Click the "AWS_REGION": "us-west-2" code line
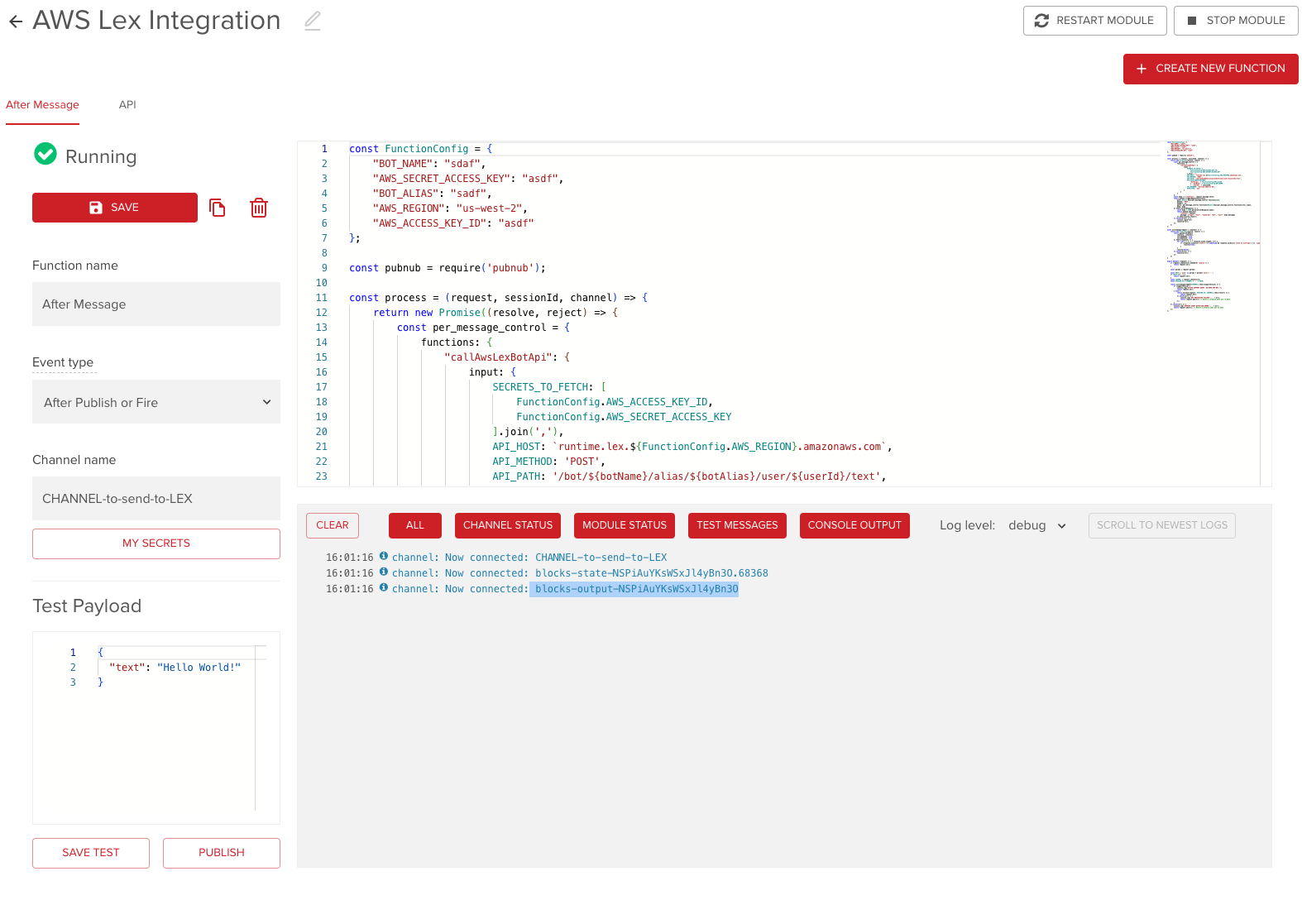The width and height of the screenshot is (1302, 924). (450, 208)
